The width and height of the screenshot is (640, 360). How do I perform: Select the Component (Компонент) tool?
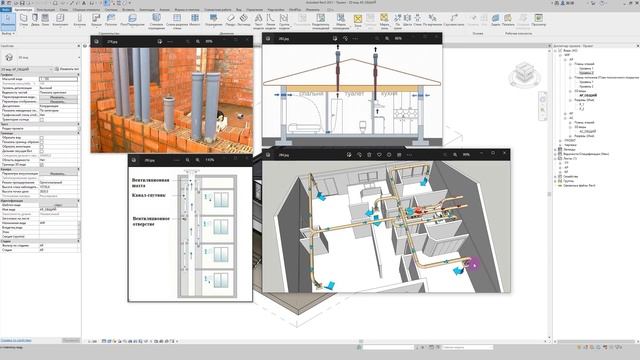pyautogui.click(x=60, y=20)
